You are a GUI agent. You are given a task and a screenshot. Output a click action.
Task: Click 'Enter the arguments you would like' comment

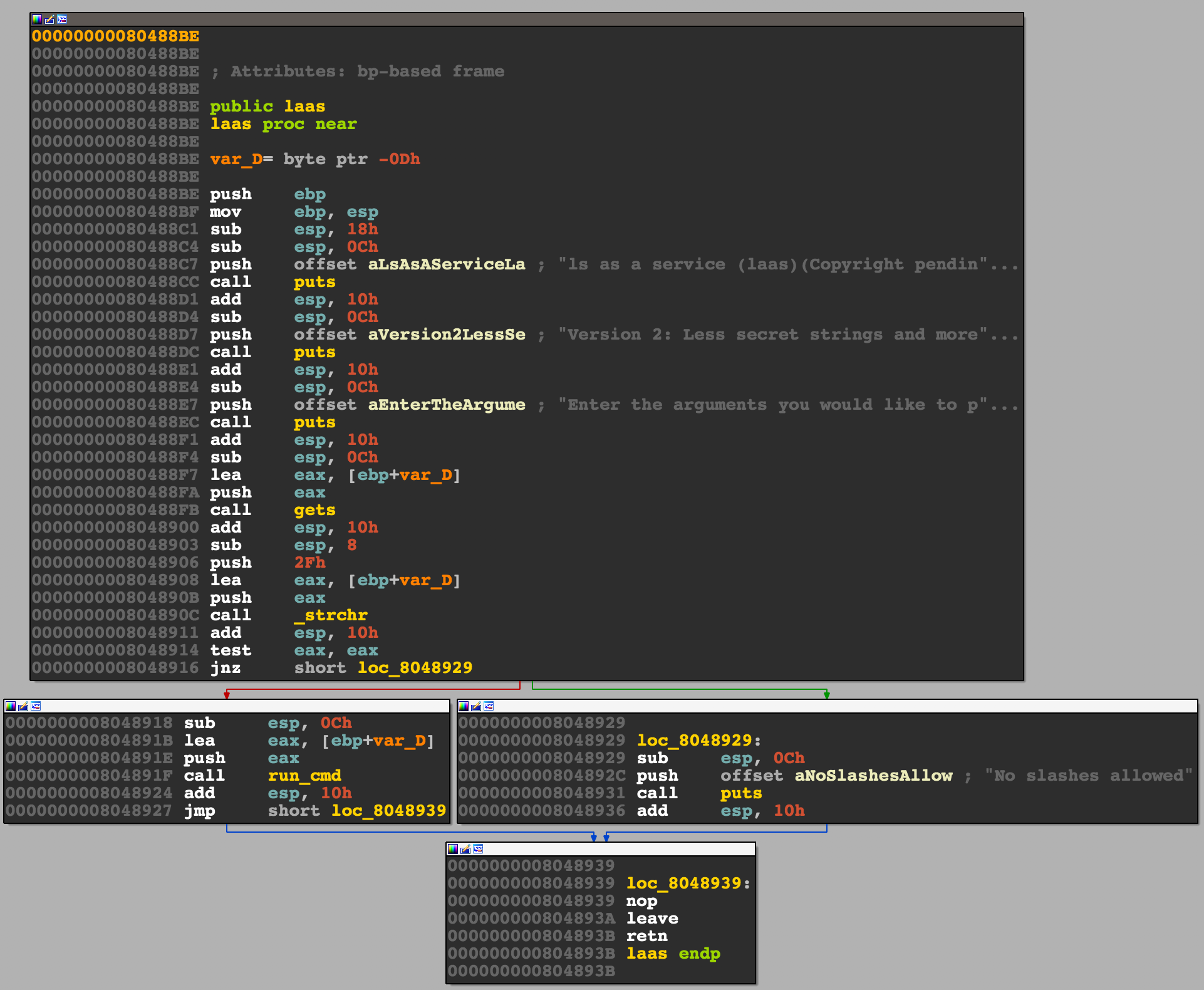coord(788,405)
